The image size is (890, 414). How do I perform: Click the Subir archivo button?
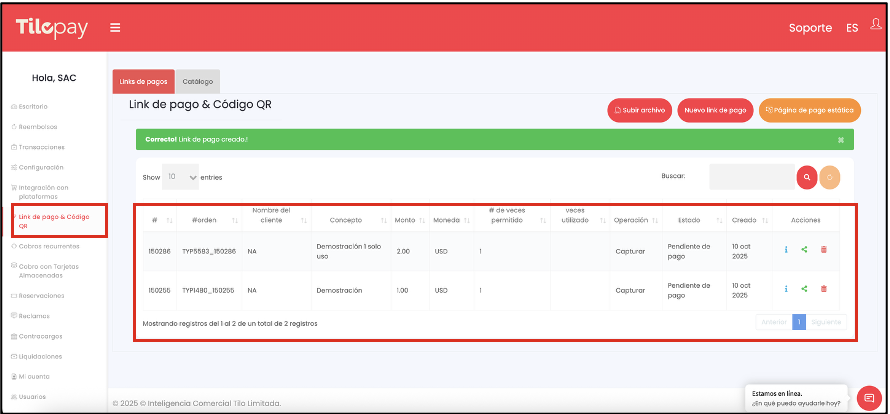639,110
